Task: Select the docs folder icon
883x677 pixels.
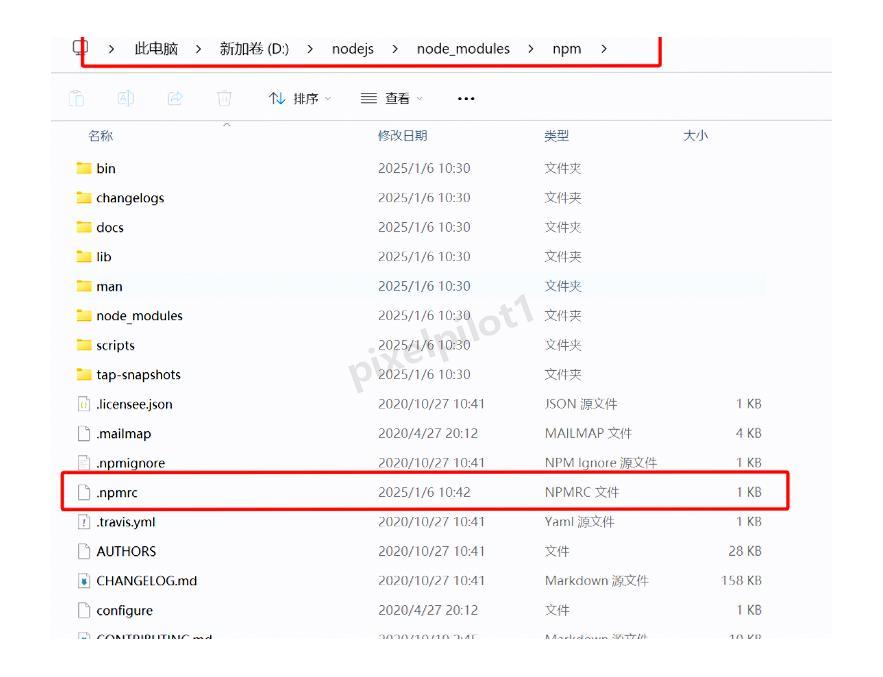Action: pos(84,227)
